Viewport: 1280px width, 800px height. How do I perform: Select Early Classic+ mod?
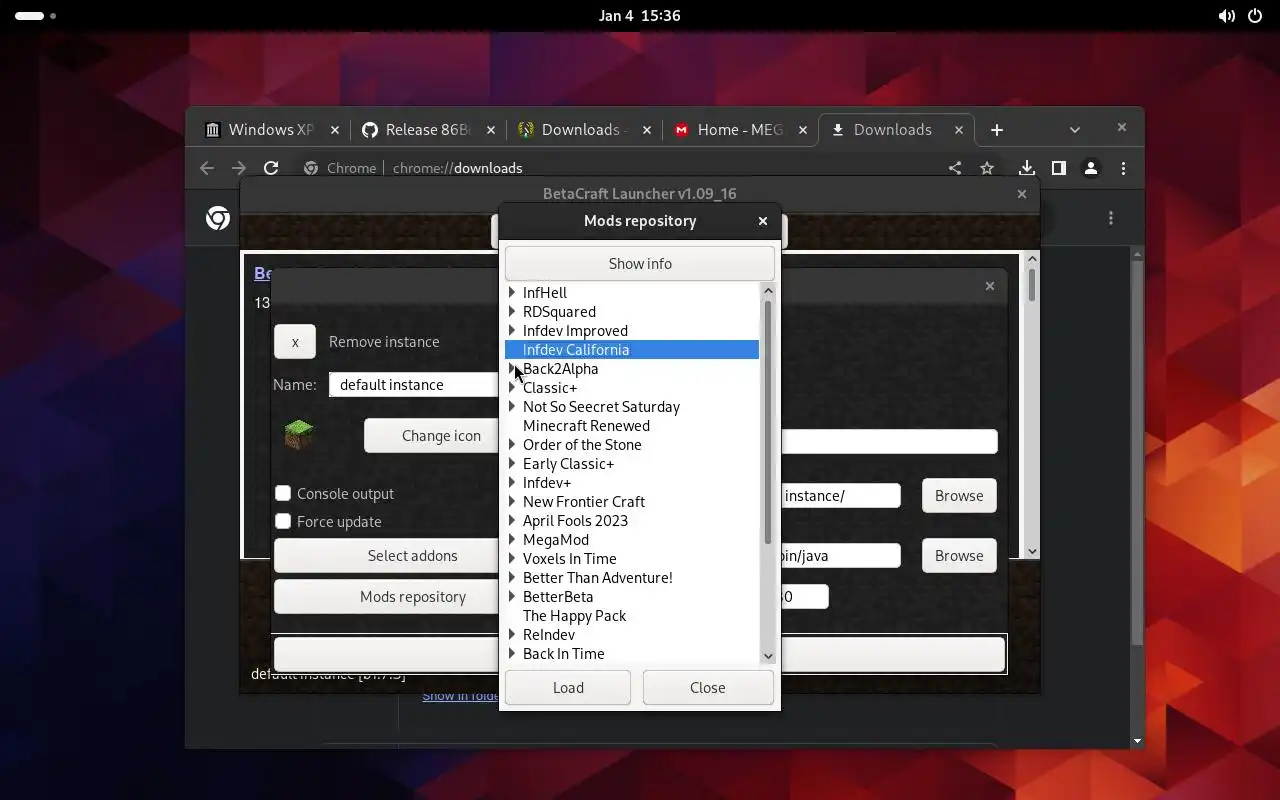click(x=568, y=464)
